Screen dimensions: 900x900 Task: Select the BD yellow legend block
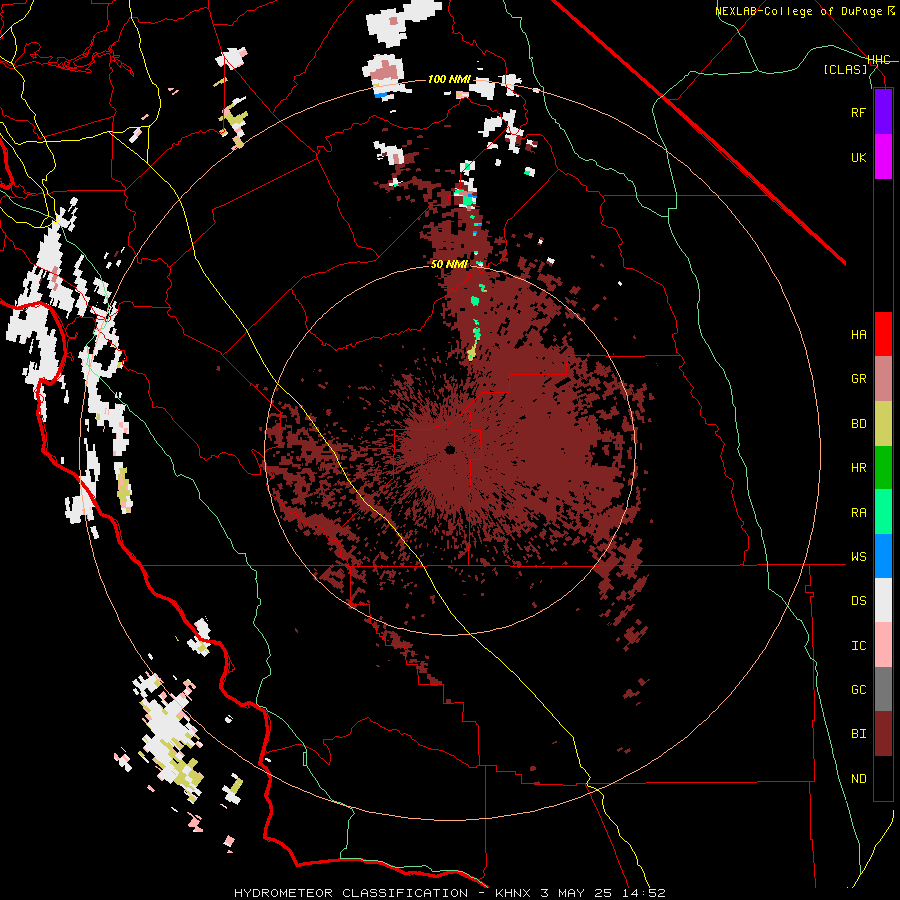coord(883,424)
